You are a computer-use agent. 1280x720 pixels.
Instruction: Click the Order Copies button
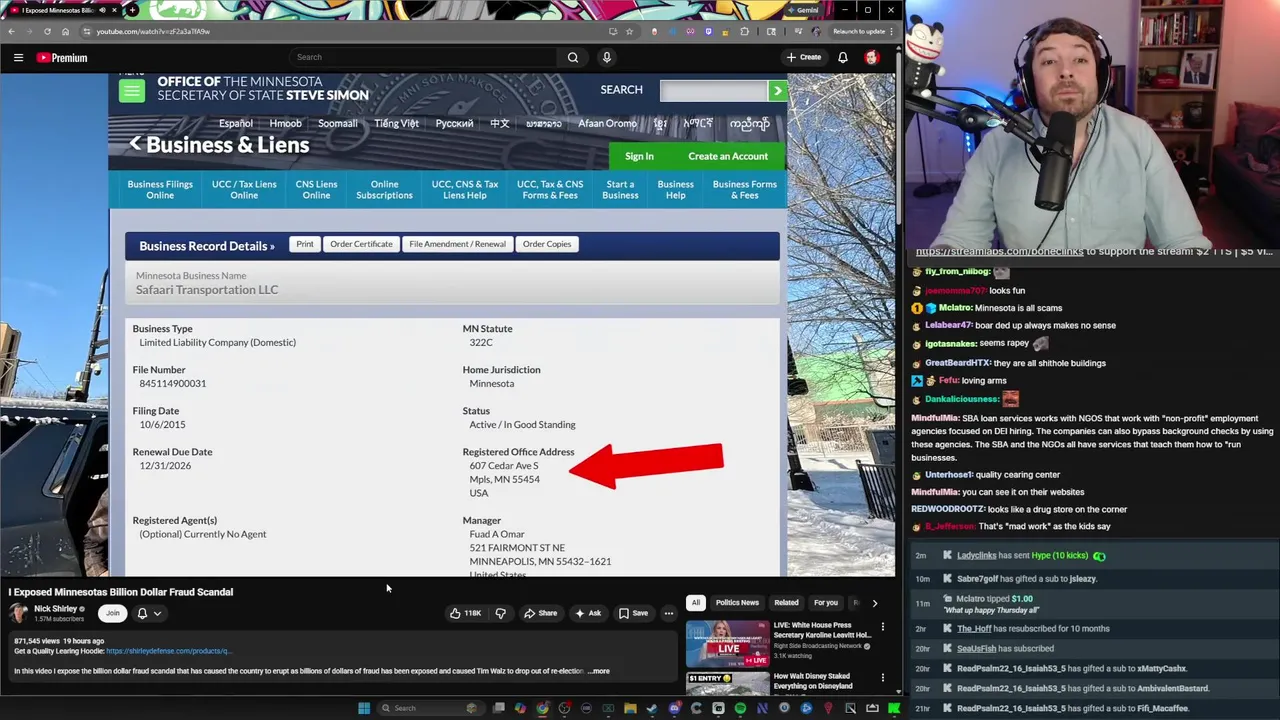click(x=547, y=244)
